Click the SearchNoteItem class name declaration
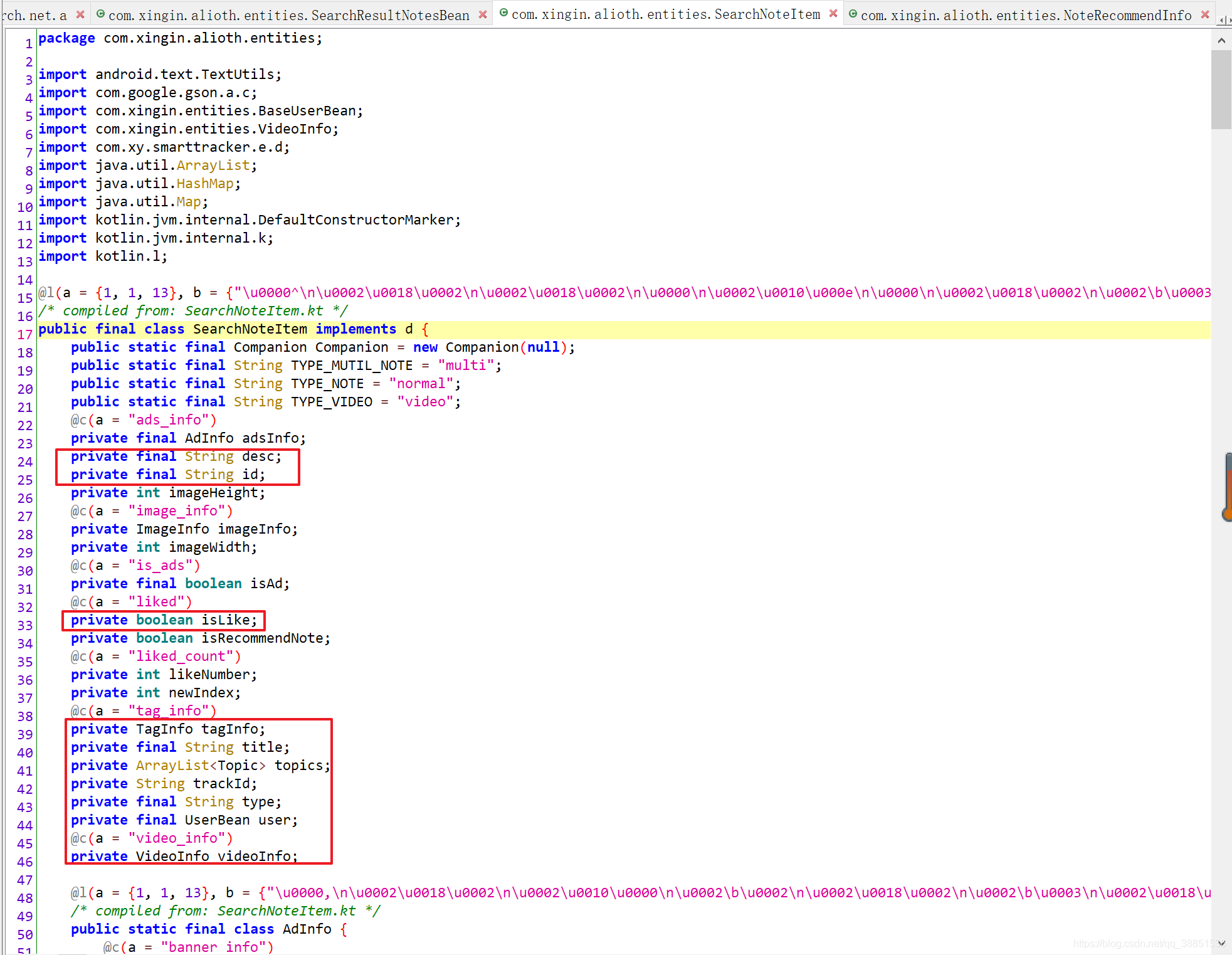 pyautogui.click(x=250, y=329)
